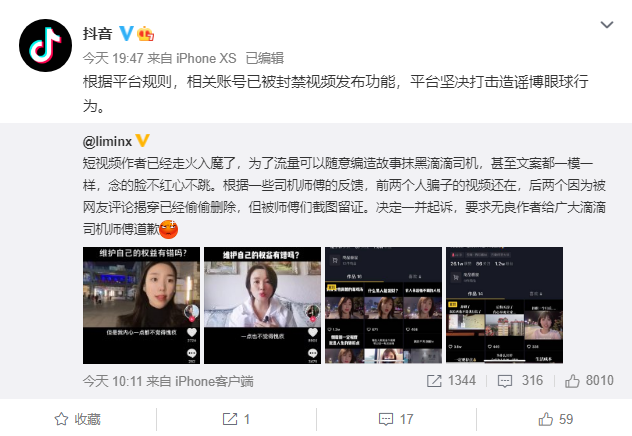The height and width of the screenshot is (436, 632).
Task: Like the quoted post with 8010 likes
Action: coord(589,381)
